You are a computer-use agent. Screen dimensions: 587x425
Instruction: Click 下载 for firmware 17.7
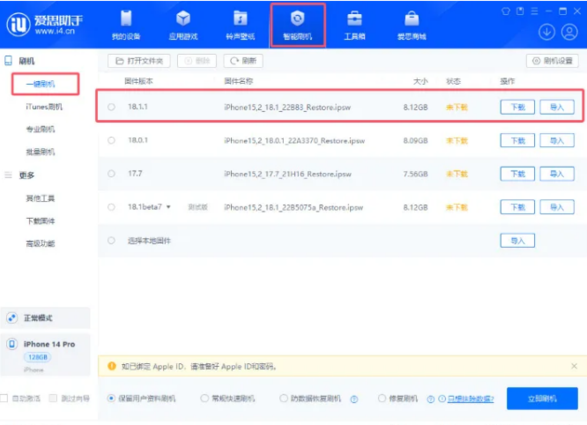(x=517, y=174)
